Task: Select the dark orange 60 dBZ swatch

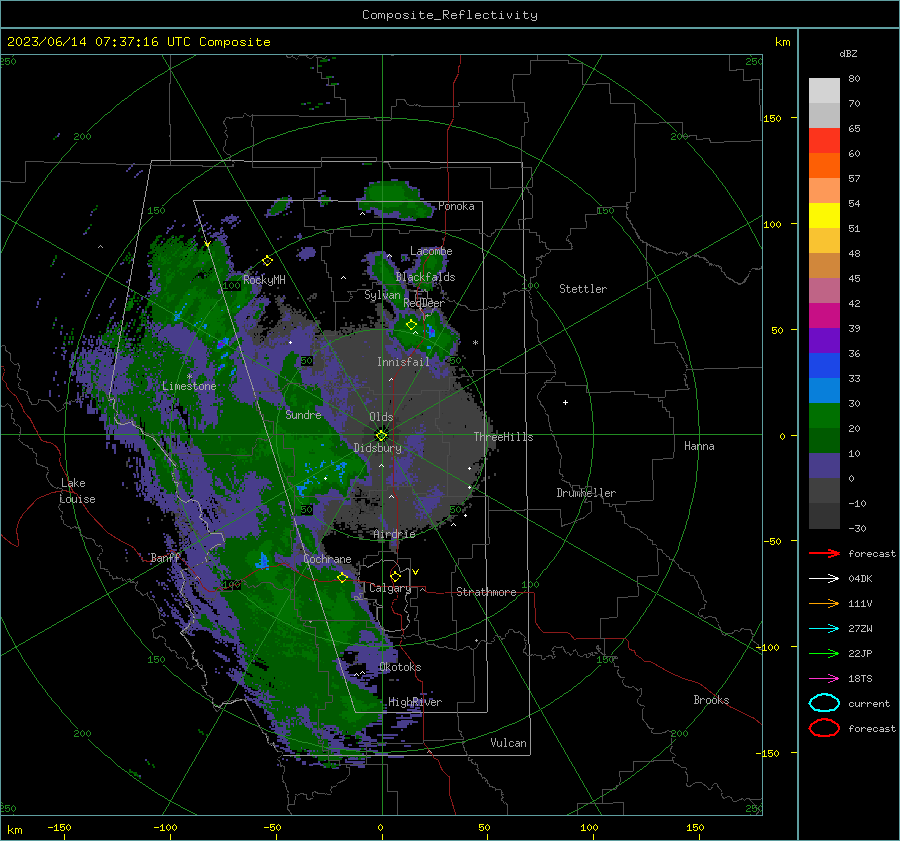Action: [824, 165]
